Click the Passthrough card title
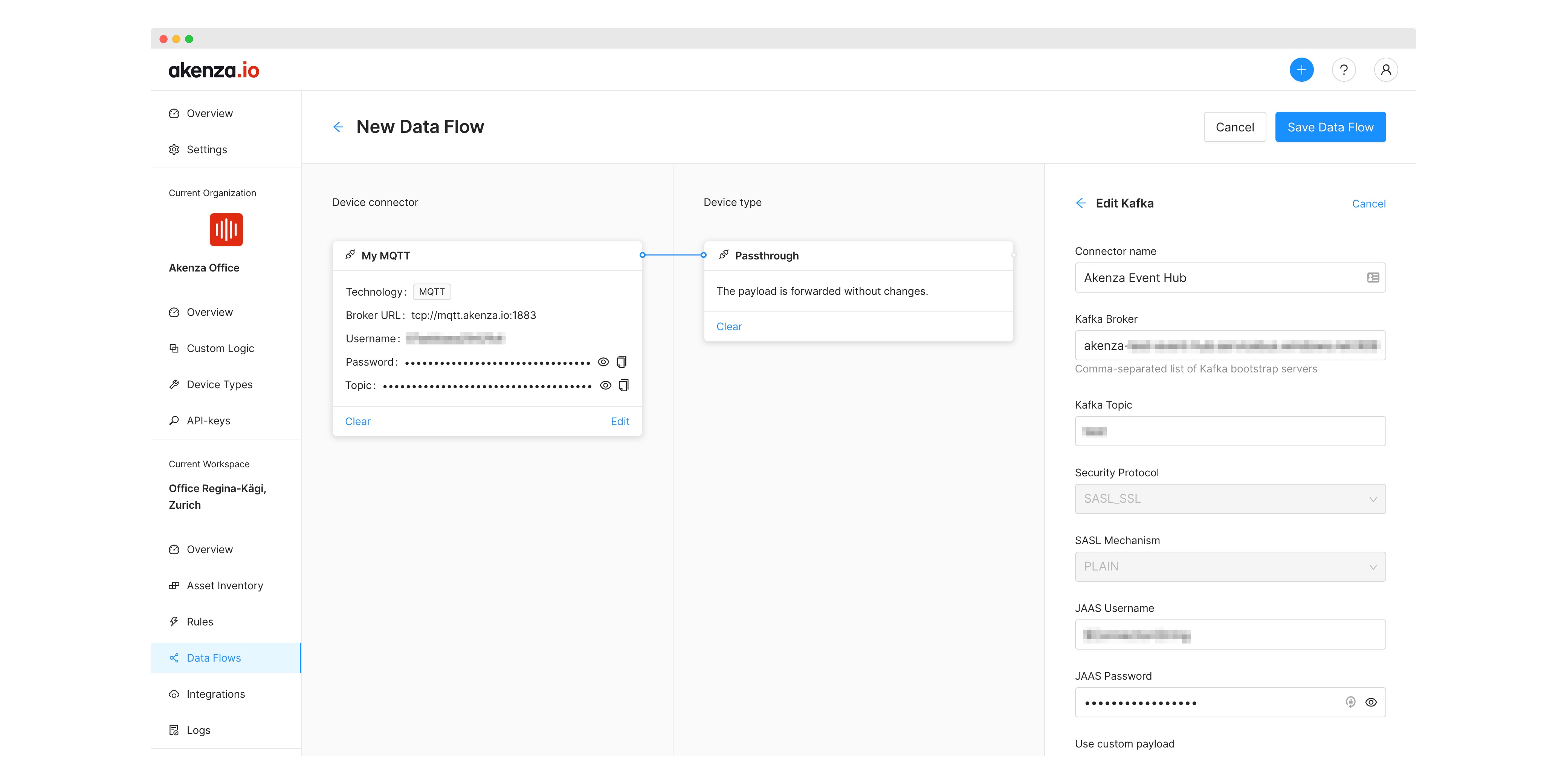The height and width of the screenshot is (784, 1567). click(767, 255)
